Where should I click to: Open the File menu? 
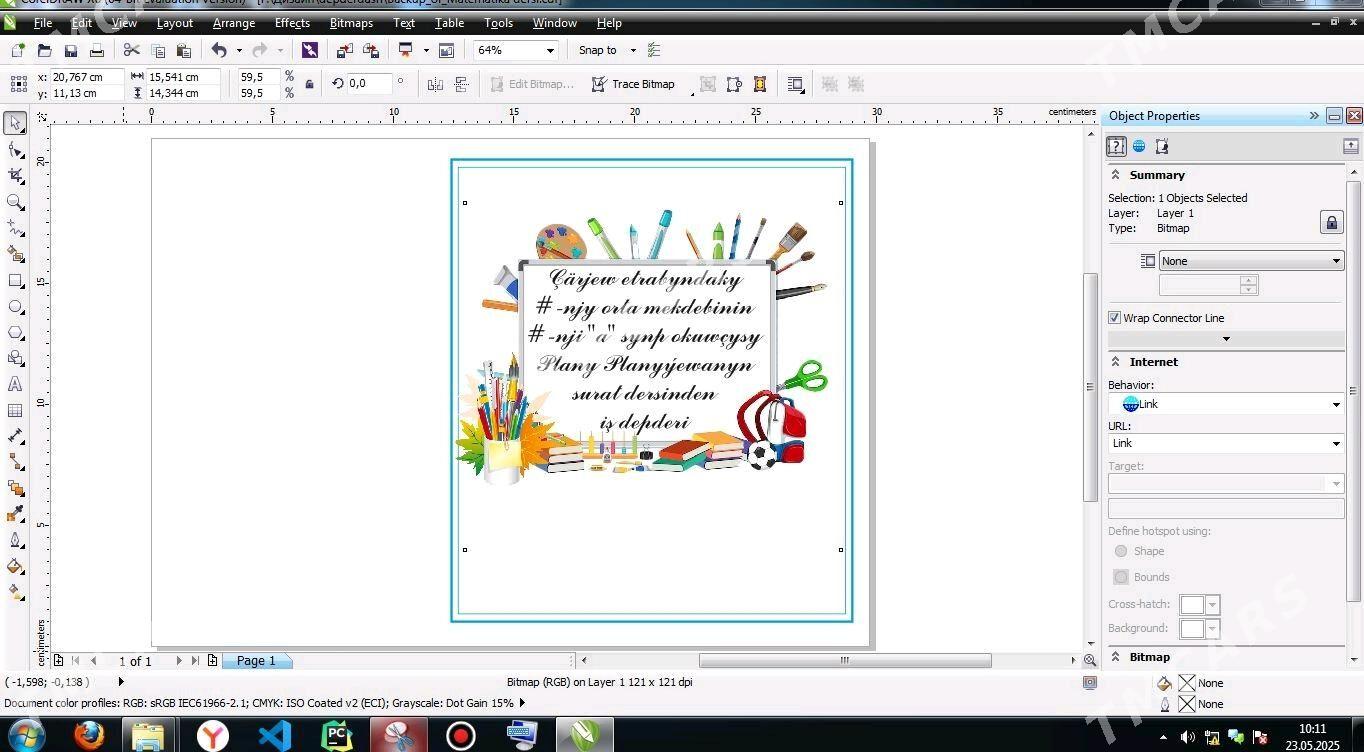(43, 23)
